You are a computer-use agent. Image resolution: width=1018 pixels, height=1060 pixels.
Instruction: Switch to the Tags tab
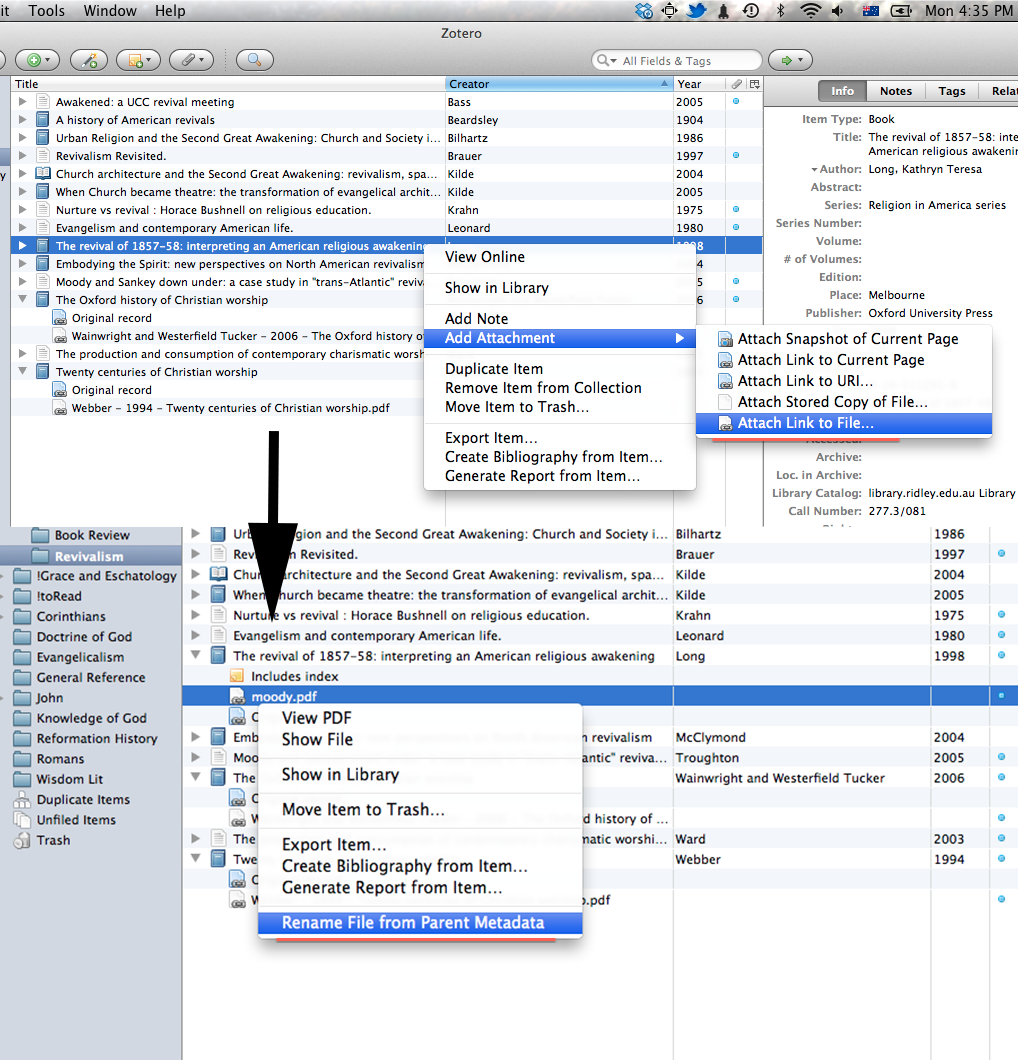(951, 91)
